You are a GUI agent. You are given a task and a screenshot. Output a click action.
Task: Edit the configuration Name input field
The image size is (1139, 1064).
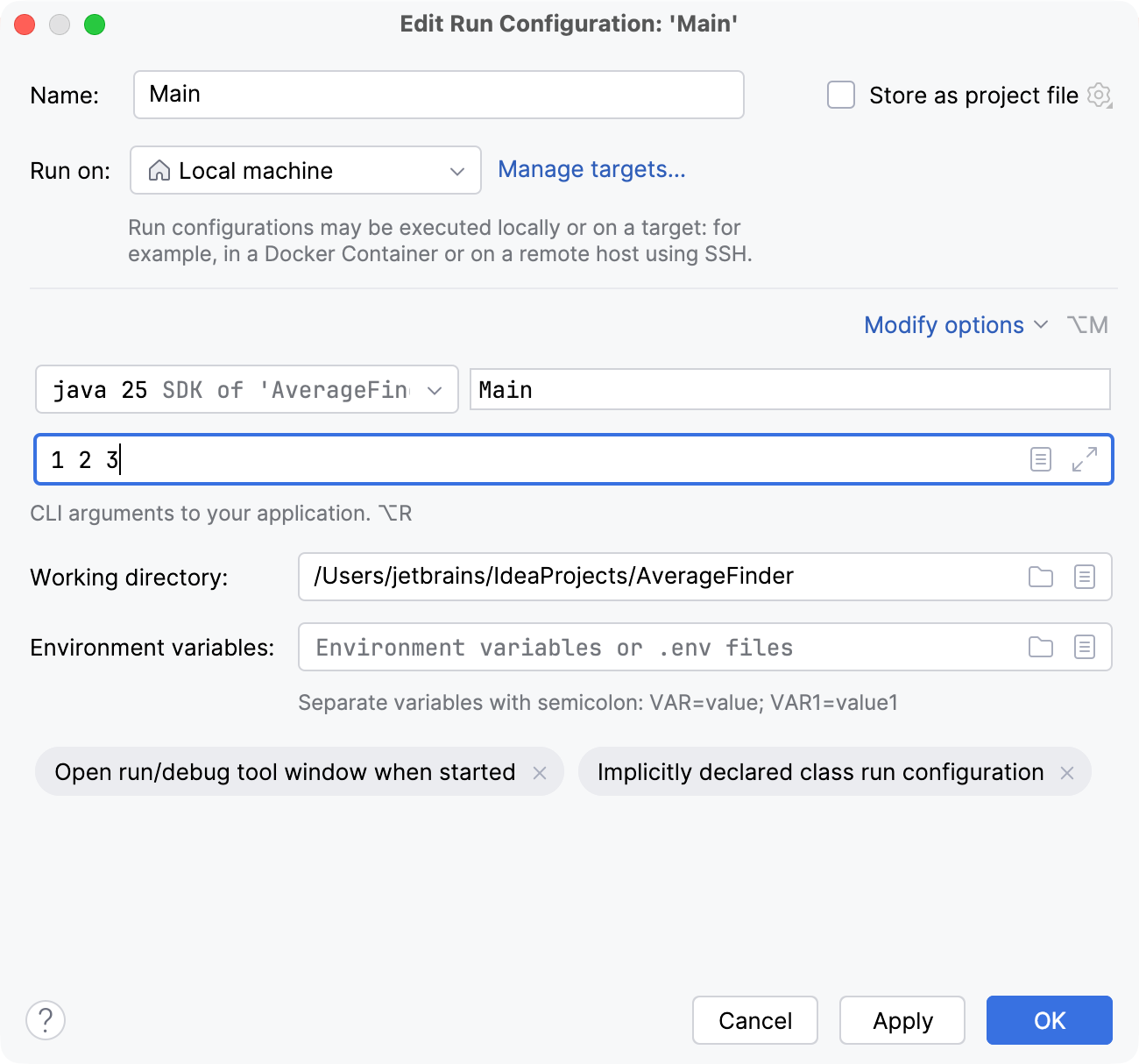tap(438, 95)
